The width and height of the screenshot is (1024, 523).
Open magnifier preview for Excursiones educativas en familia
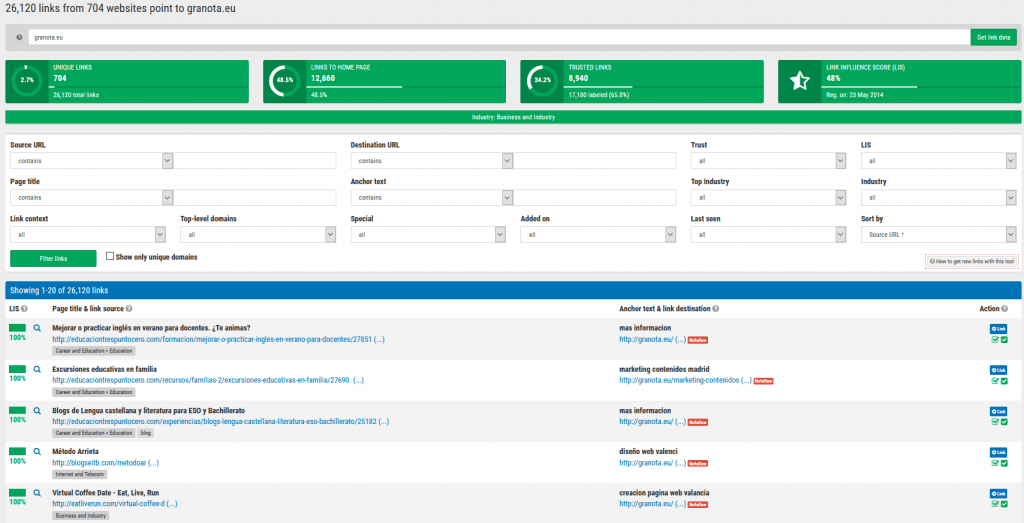click(x=37, y=369)
